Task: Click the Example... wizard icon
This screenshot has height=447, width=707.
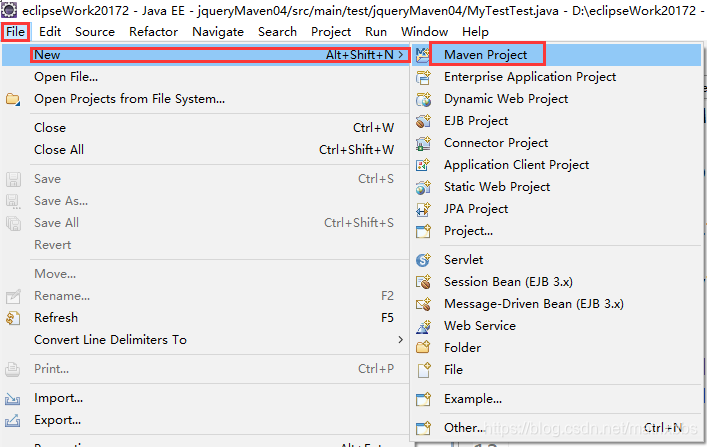Action: pyautogui.click(x=423, y=399)
